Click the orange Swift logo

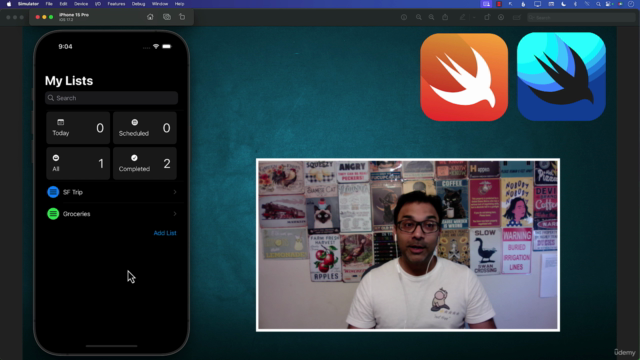pos(464,77)
